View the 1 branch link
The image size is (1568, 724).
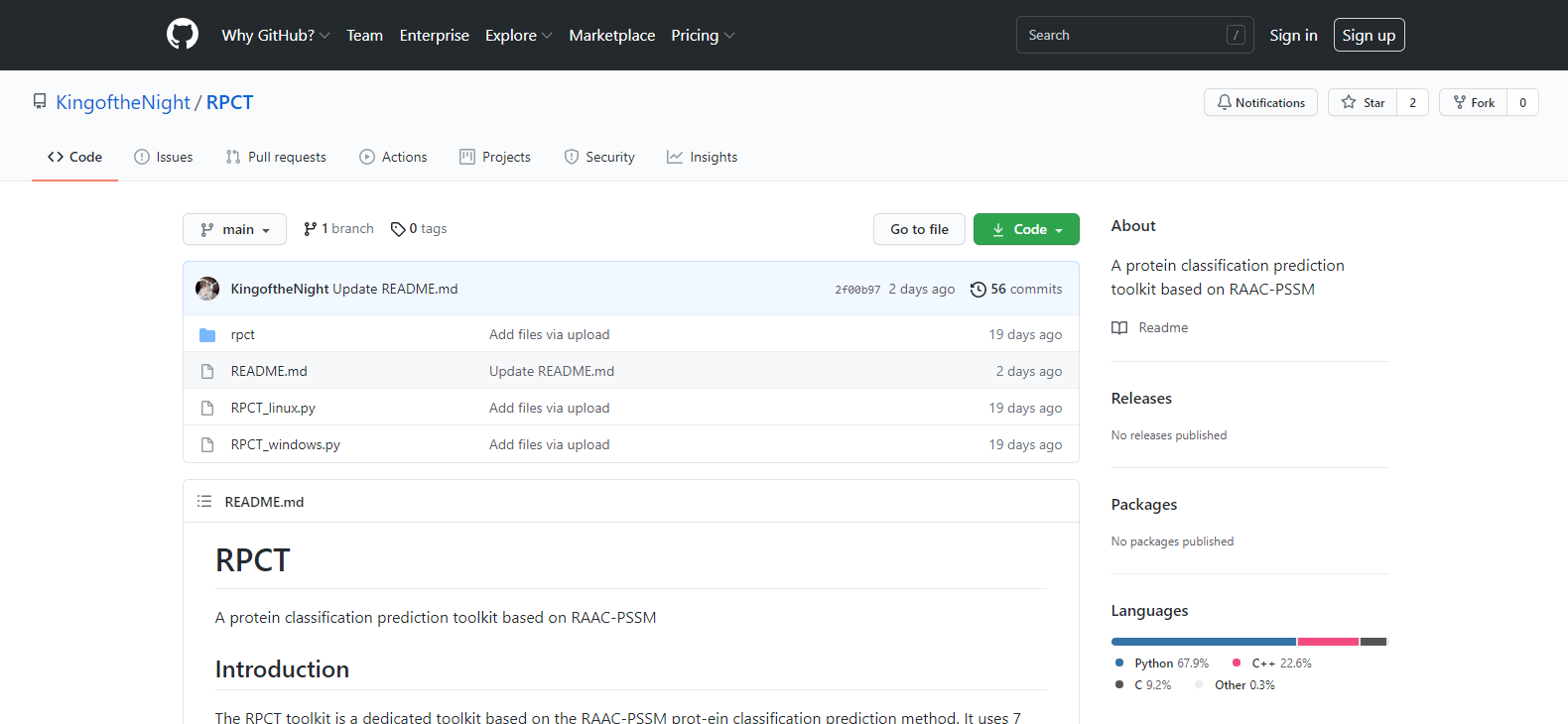(338, 228)
